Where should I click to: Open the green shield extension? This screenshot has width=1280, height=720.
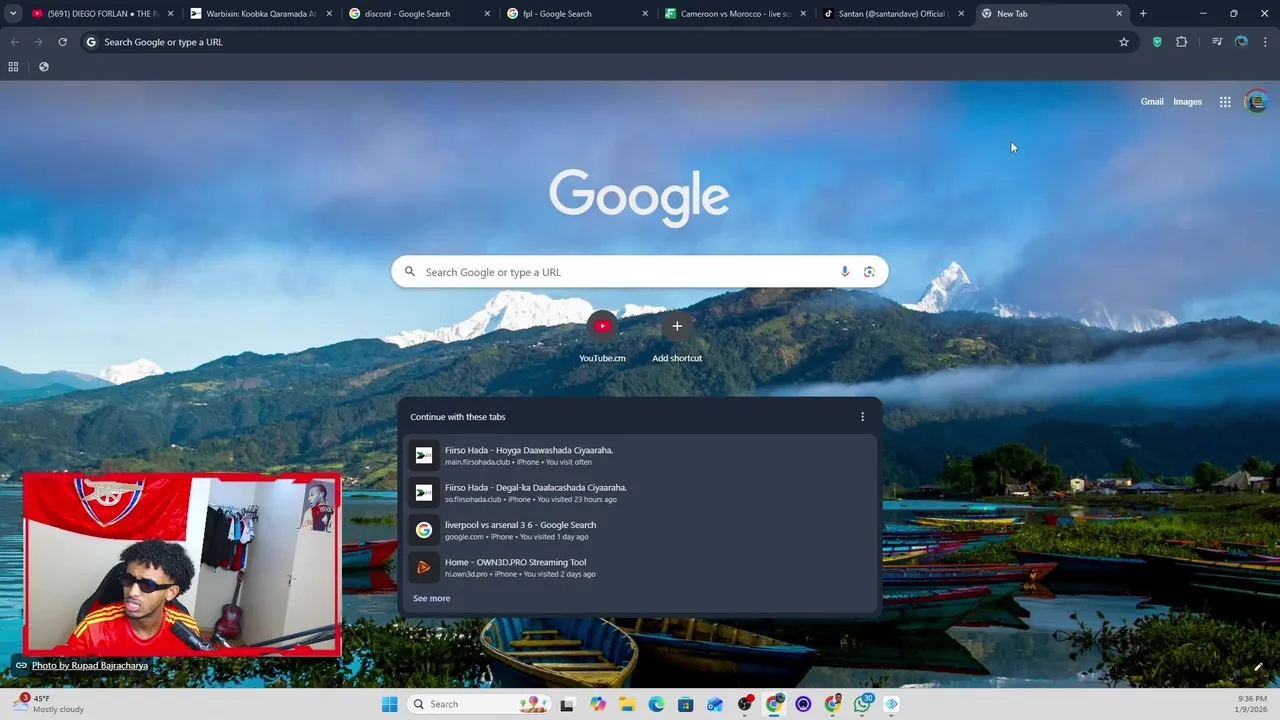click(x=1157, y=42)
